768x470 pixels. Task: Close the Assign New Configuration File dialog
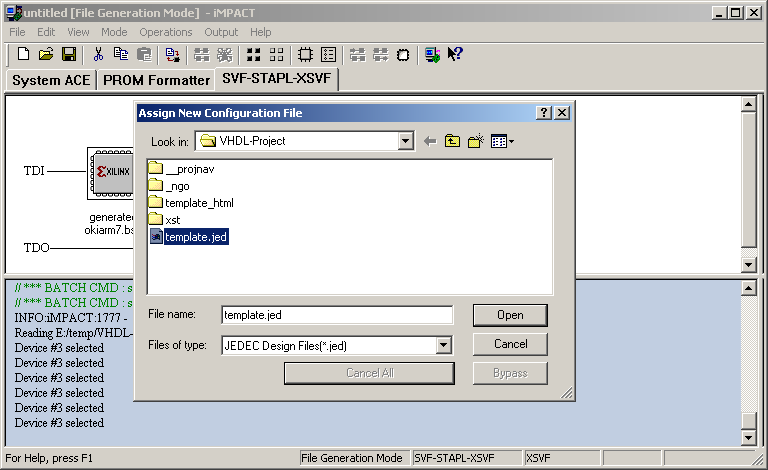(x=562, y=113)
